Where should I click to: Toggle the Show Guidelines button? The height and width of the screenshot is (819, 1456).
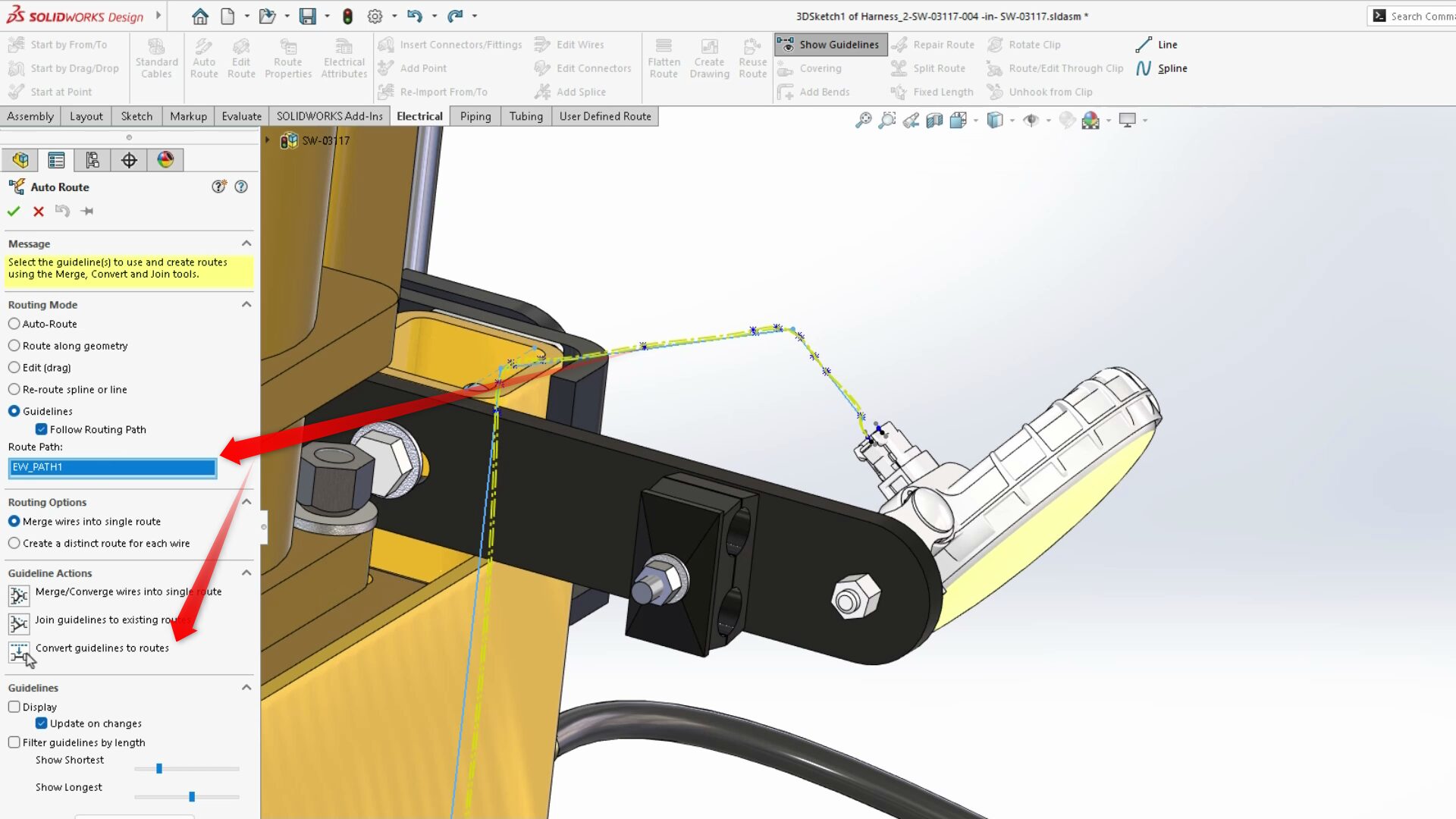(x=830, y=45)
